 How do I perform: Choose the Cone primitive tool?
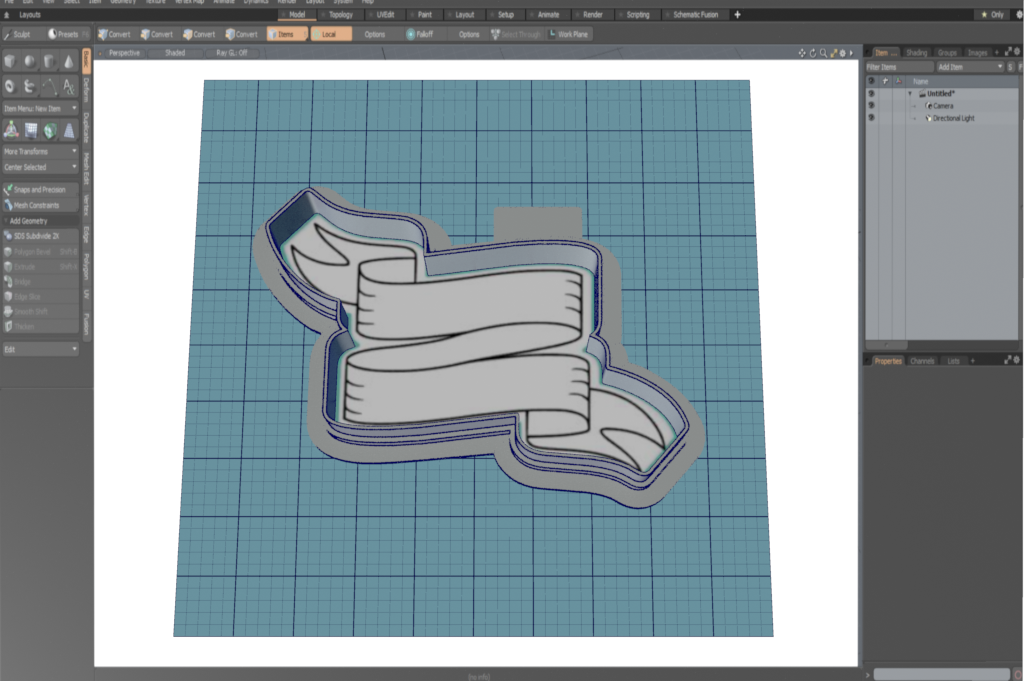pyautogui.click(x=68, y=62)
